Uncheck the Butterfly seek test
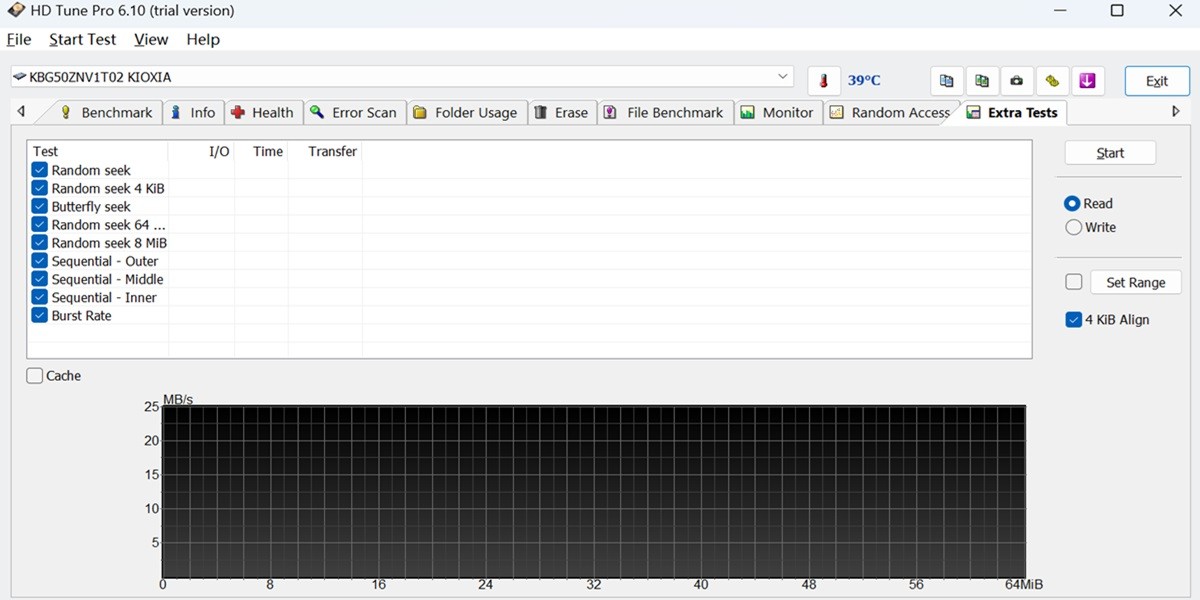1200x600 pixels. 40,207
